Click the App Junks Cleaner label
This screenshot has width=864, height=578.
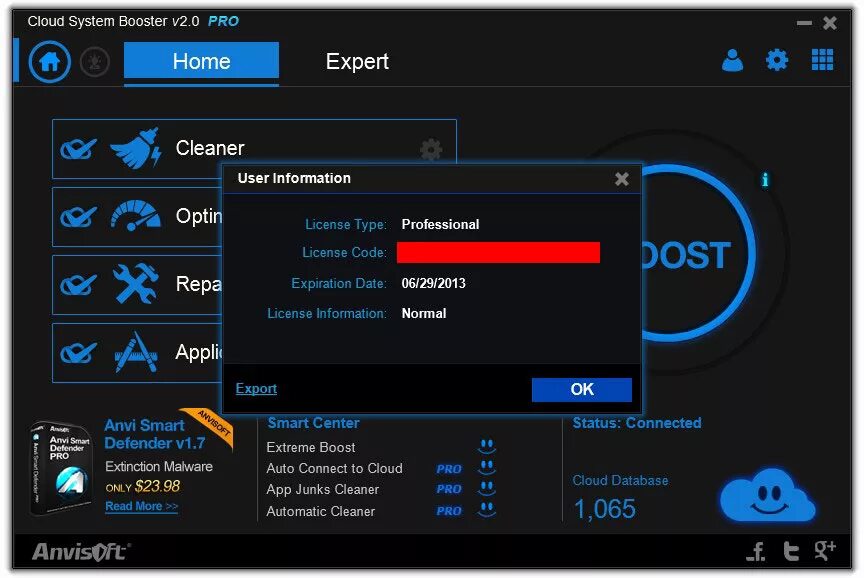click(322, 489)
